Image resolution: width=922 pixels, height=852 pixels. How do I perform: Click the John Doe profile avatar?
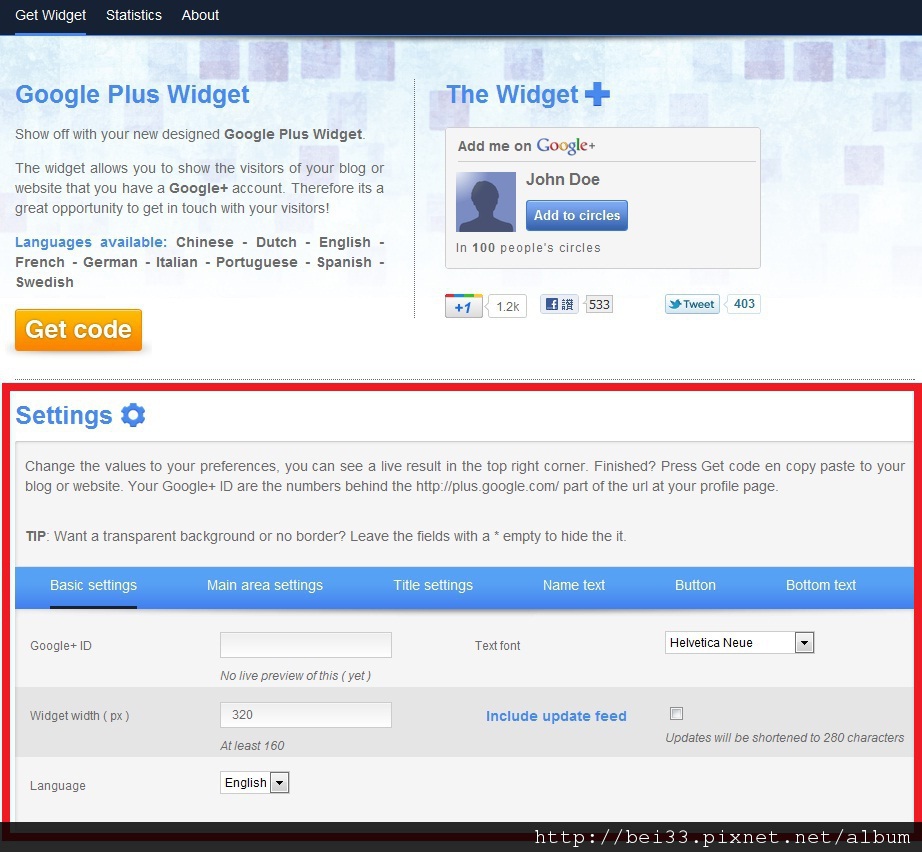tap(486, 202)
